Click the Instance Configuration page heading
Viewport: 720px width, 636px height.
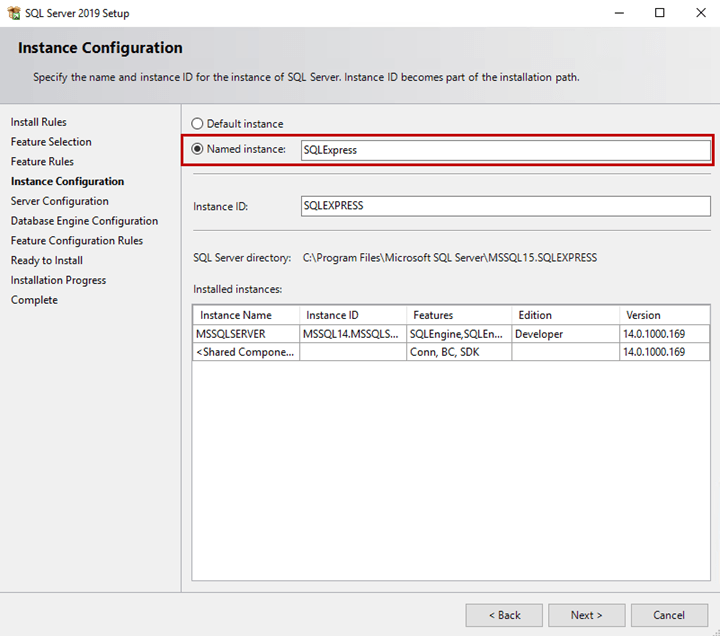click(100, 48)
